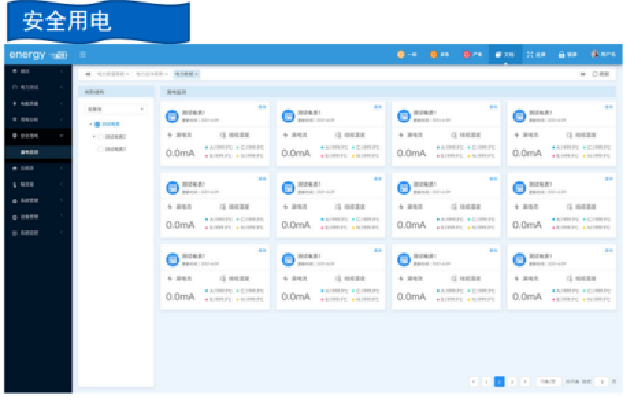Select the root tree node with blue icon
Screen dimensions: 635x402
tap(107, 124)
